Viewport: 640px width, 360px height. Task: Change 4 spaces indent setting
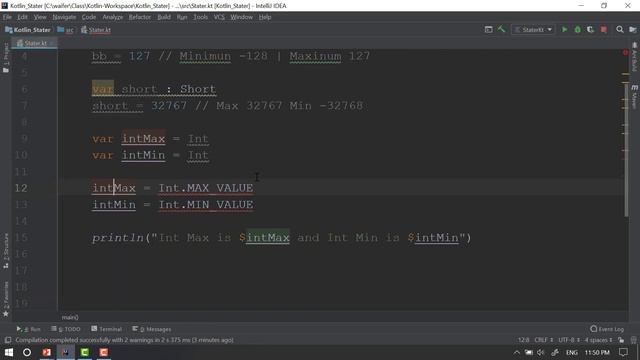pos(598,340)
